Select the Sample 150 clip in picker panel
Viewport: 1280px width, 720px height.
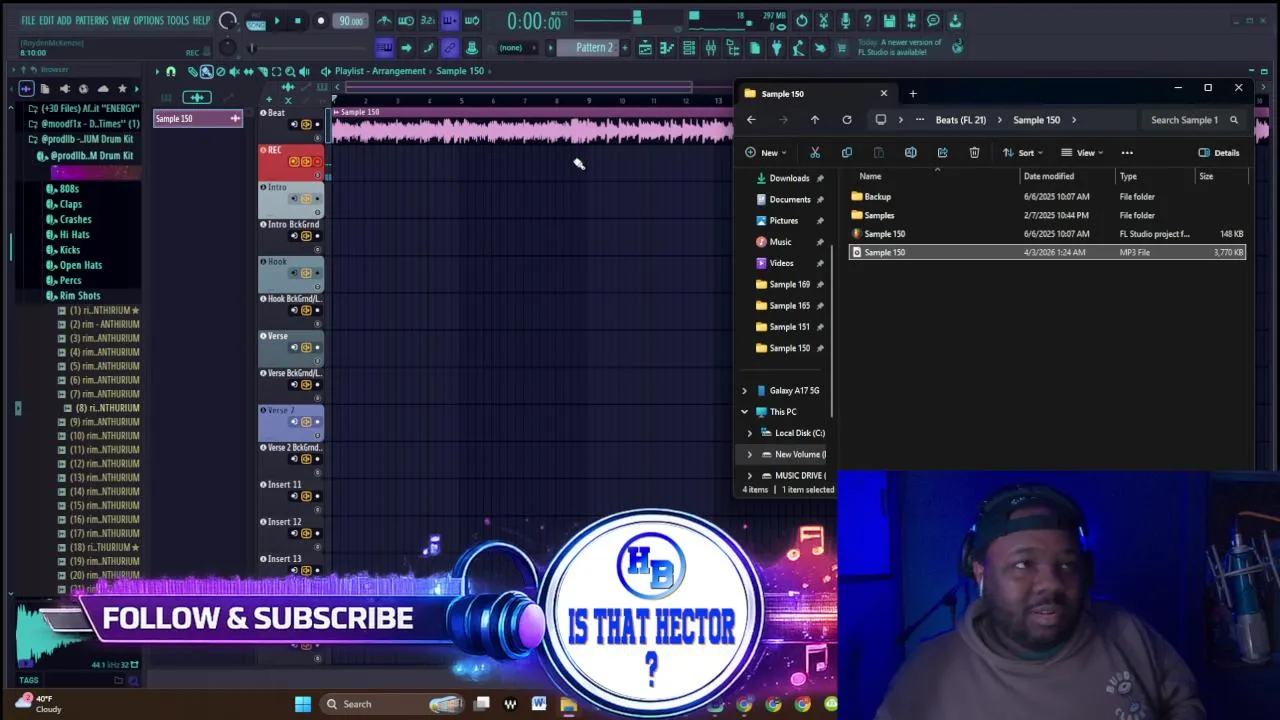pyautogui.click(x=198, y=119)
